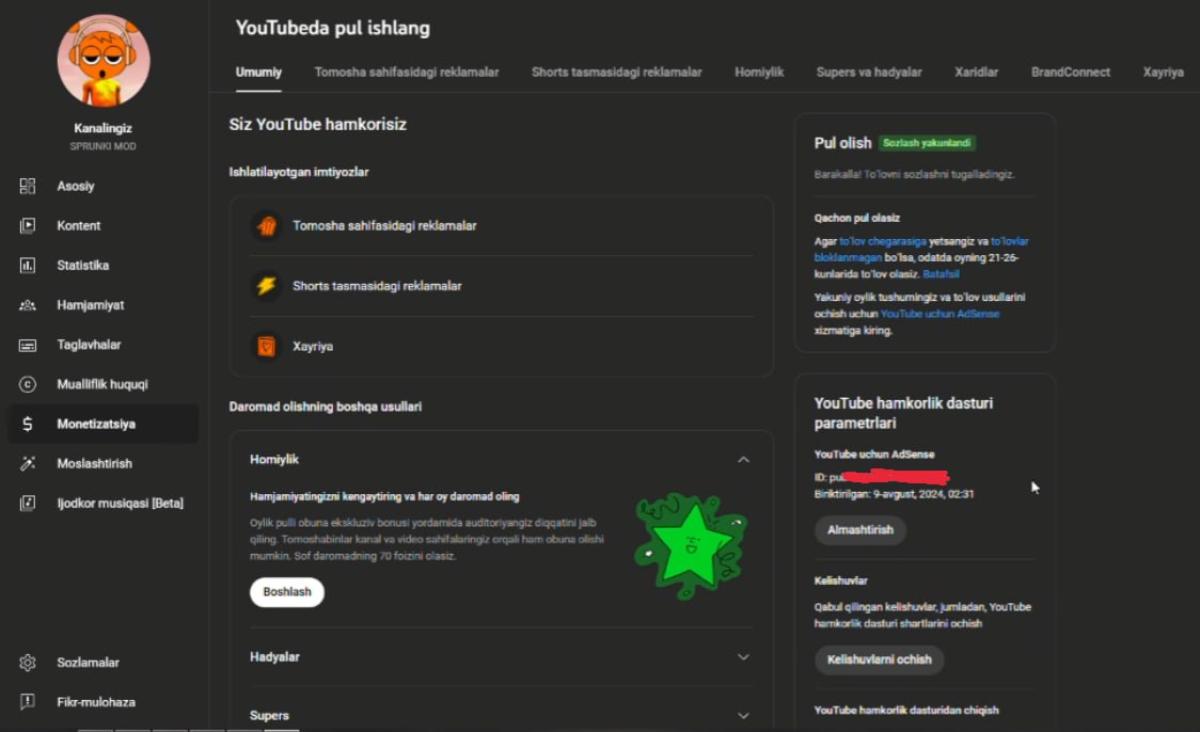Click the Monetizatsiya dollar icon
The width and height of the screenshot is (1200, 732).
(27, 424)
